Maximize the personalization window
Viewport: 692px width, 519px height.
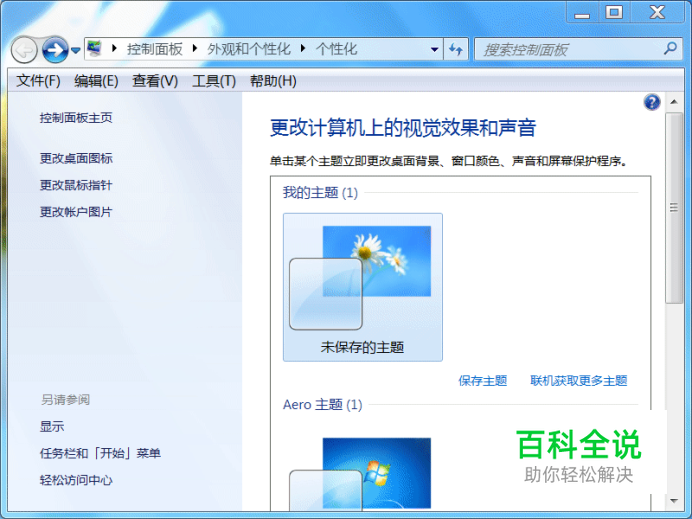(x=614, y=12)
